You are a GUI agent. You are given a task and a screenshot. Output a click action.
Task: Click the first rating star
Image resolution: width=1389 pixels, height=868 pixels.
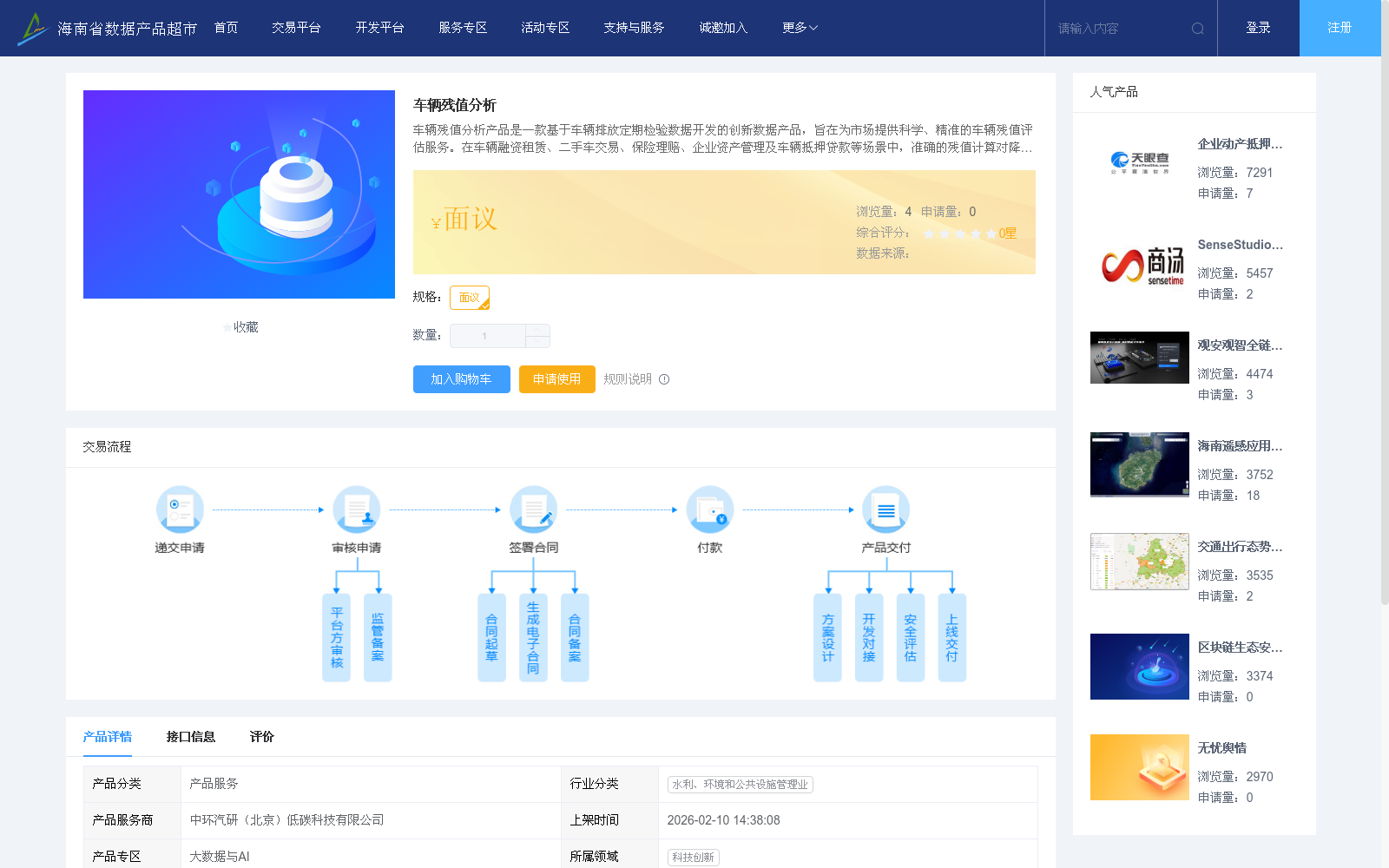[x=929, y=233]
